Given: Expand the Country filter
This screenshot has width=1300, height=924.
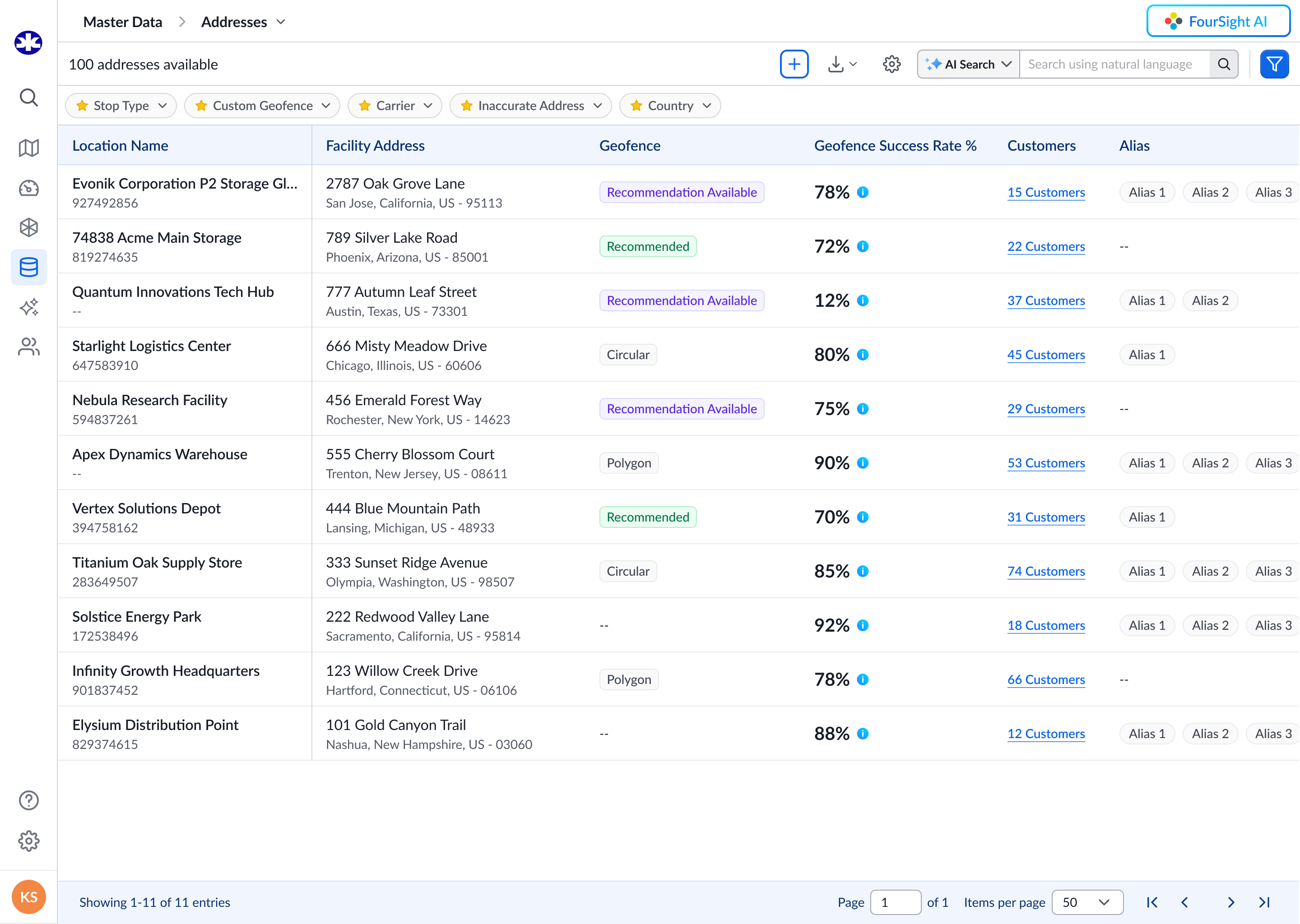Looking at the screenshot, I should [x=670, y=106].
